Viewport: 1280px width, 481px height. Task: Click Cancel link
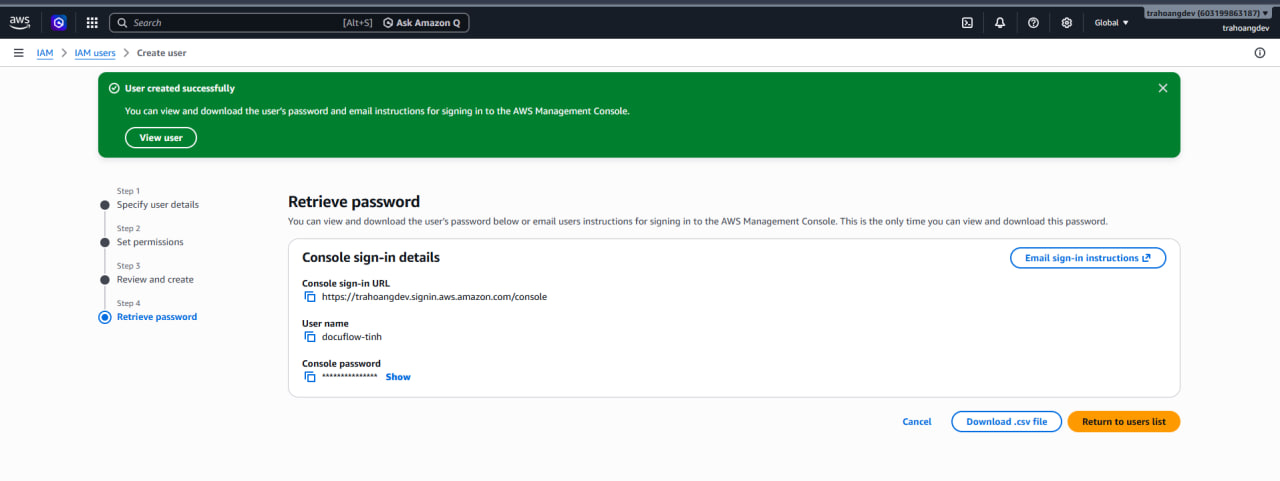click(917, 422)
